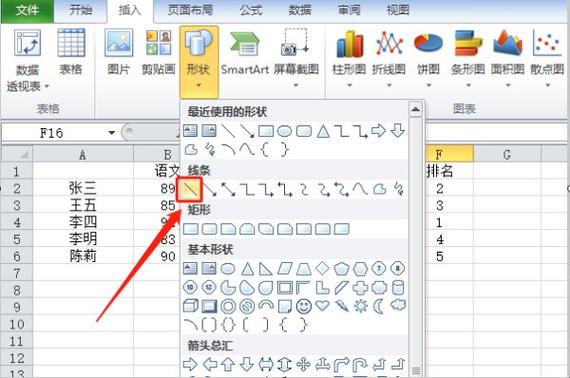Image resolution: width=570 pixels, height=378 pixels.
Task: Click the 图片 picture button
Action: click(x=119, y=52)
